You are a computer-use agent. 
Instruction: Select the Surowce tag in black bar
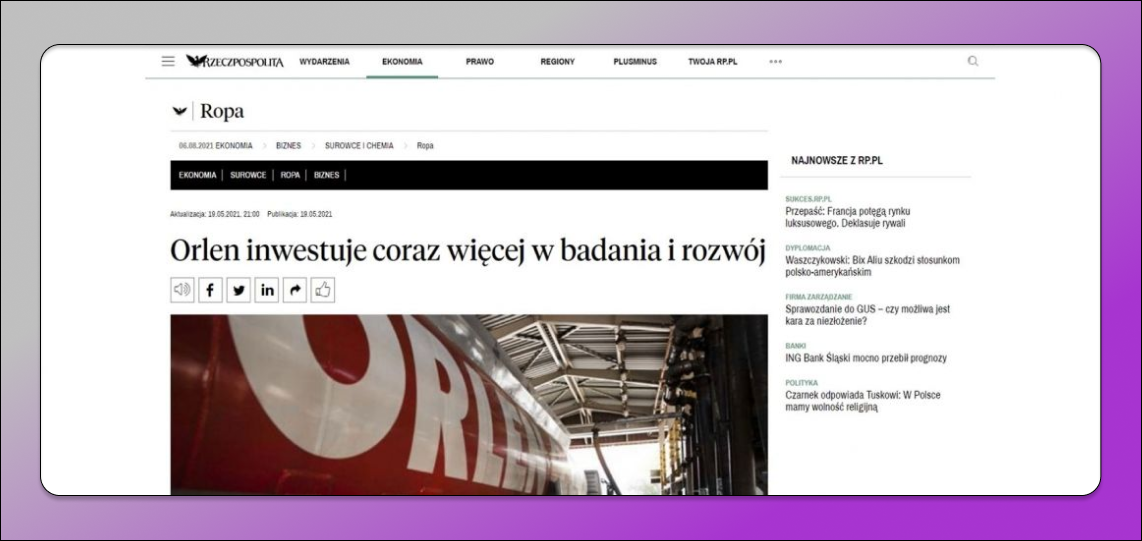248,175
